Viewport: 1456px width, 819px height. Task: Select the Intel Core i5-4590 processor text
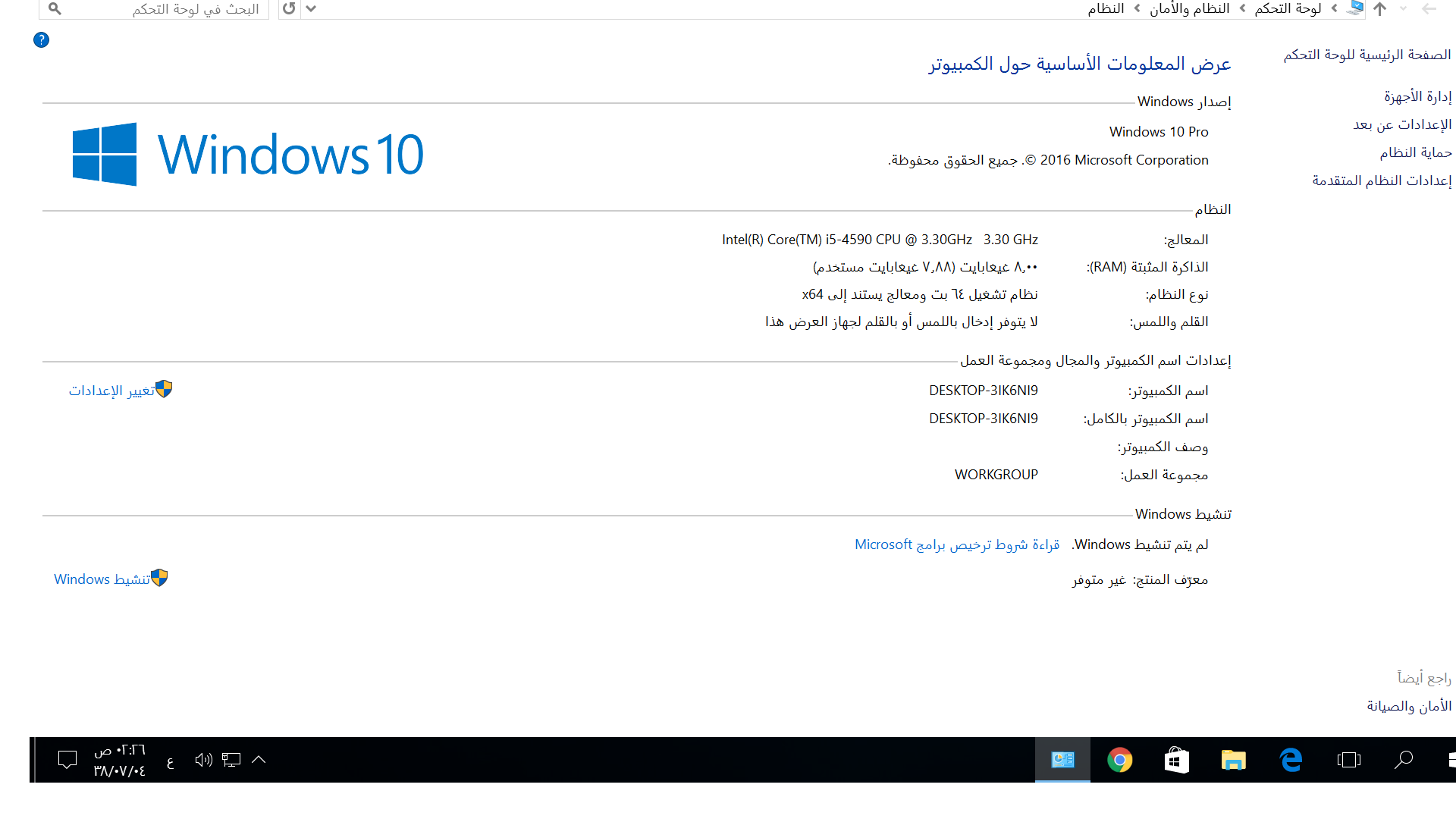coord(880,240)
